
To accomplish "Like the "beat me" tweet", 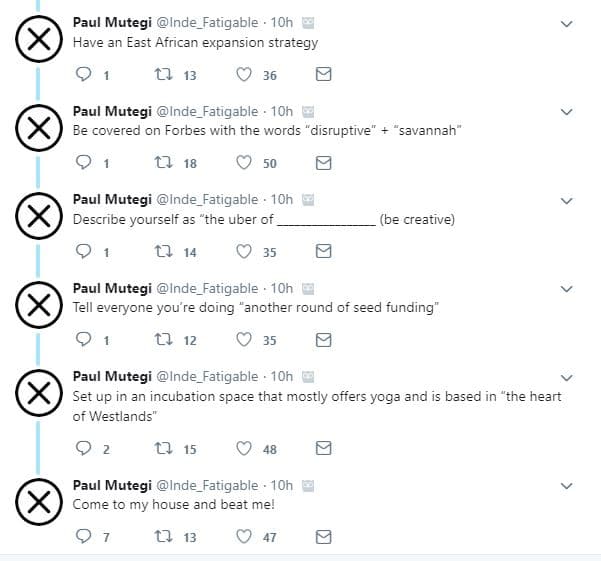I will [244, 537].
